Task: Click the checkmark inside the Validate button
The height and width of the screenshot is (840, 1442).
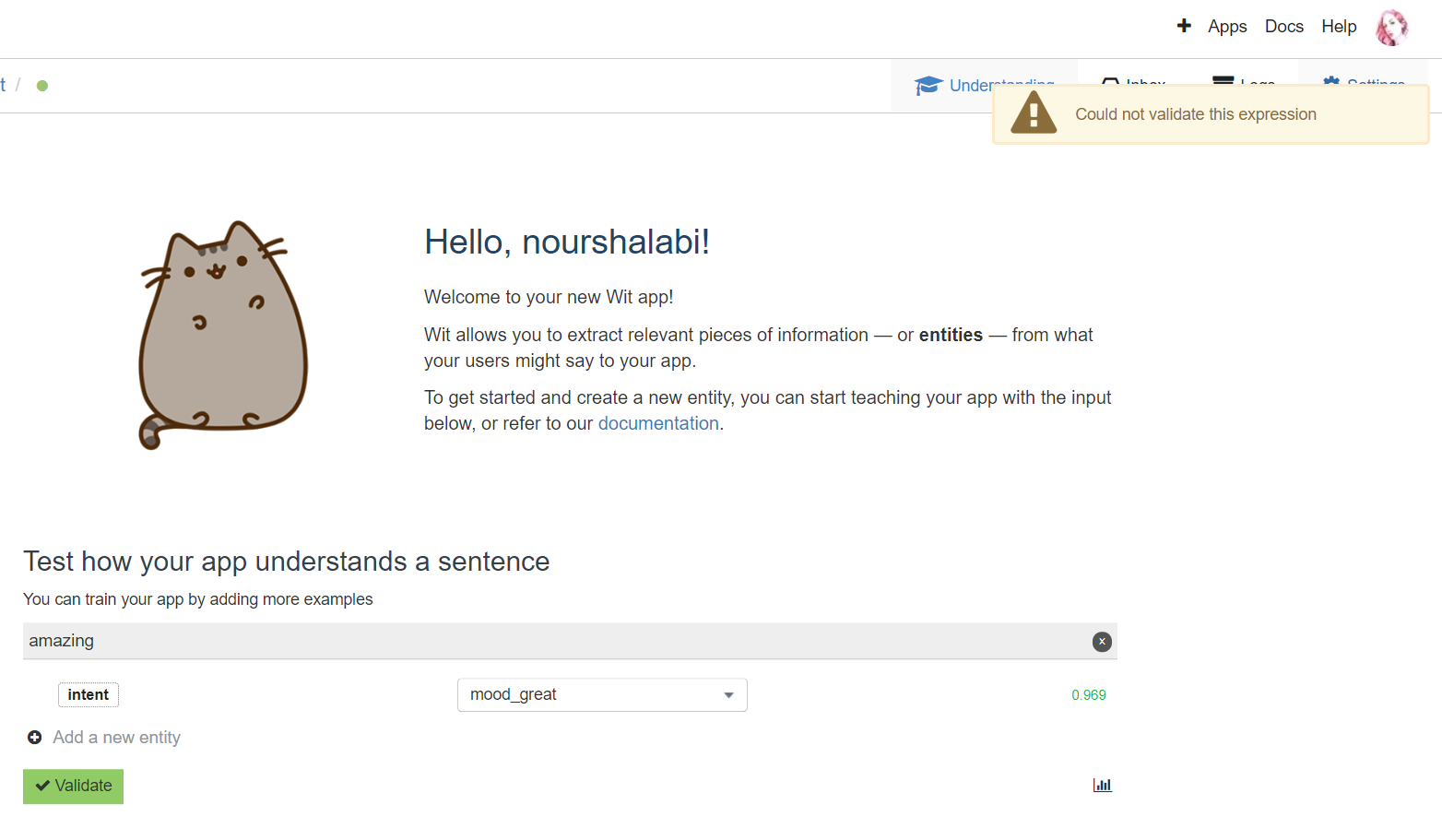Action: pyautogui.click(x=43, y=786)
